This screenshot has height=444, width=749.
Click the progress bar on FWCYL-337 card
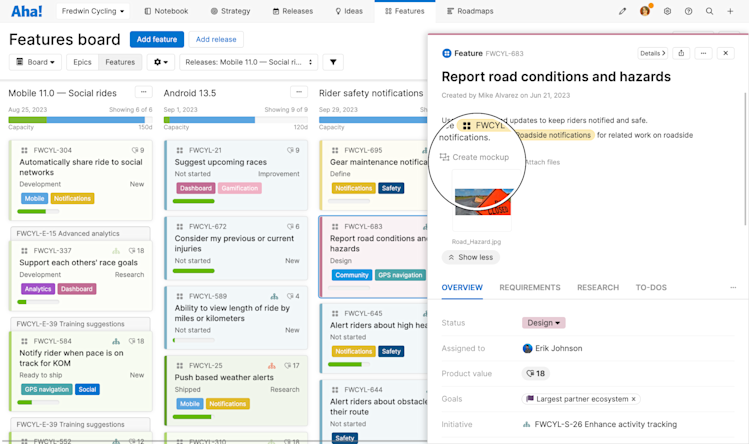38,302
